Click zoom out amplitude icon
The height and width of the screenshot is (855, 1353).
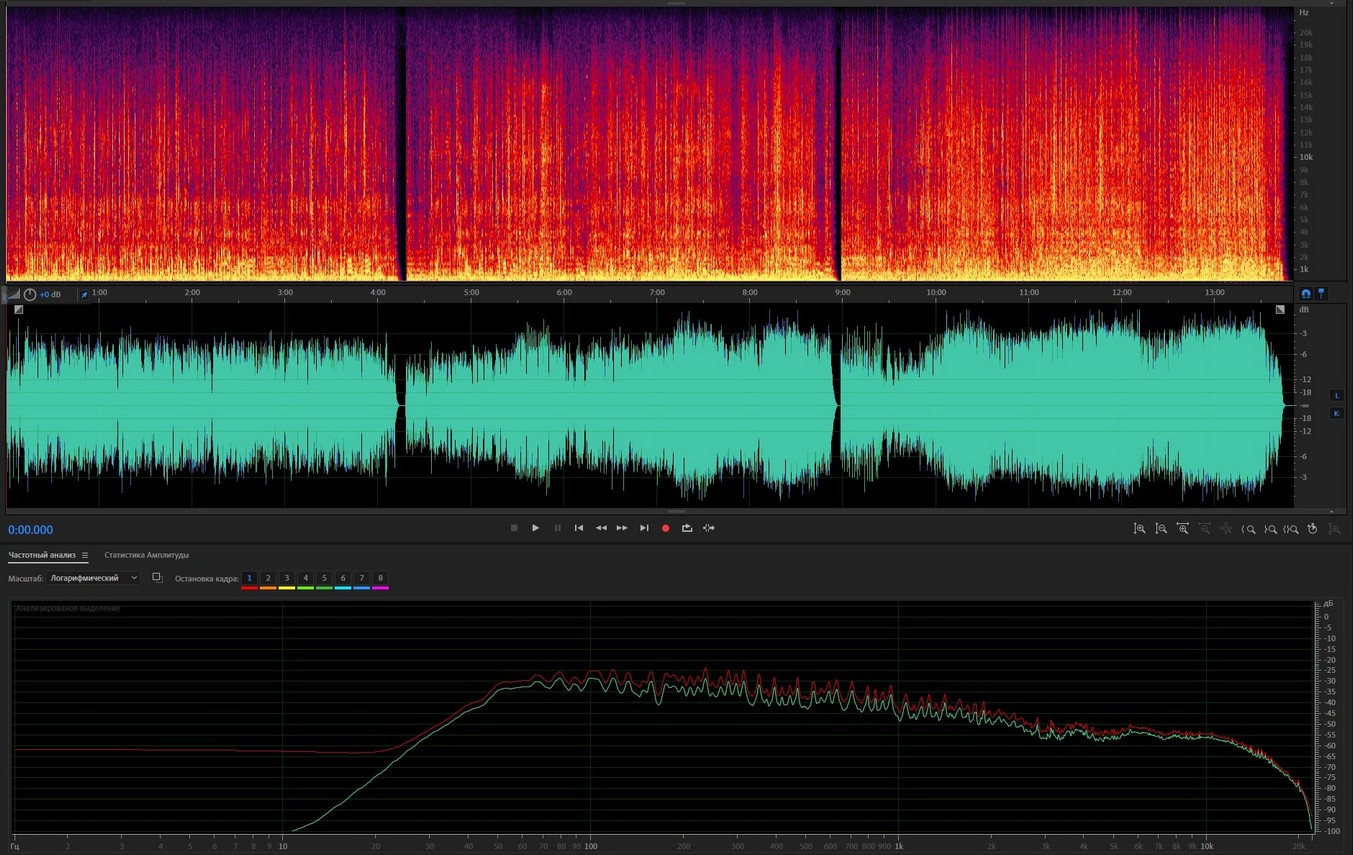click(x=1161, y=529)
